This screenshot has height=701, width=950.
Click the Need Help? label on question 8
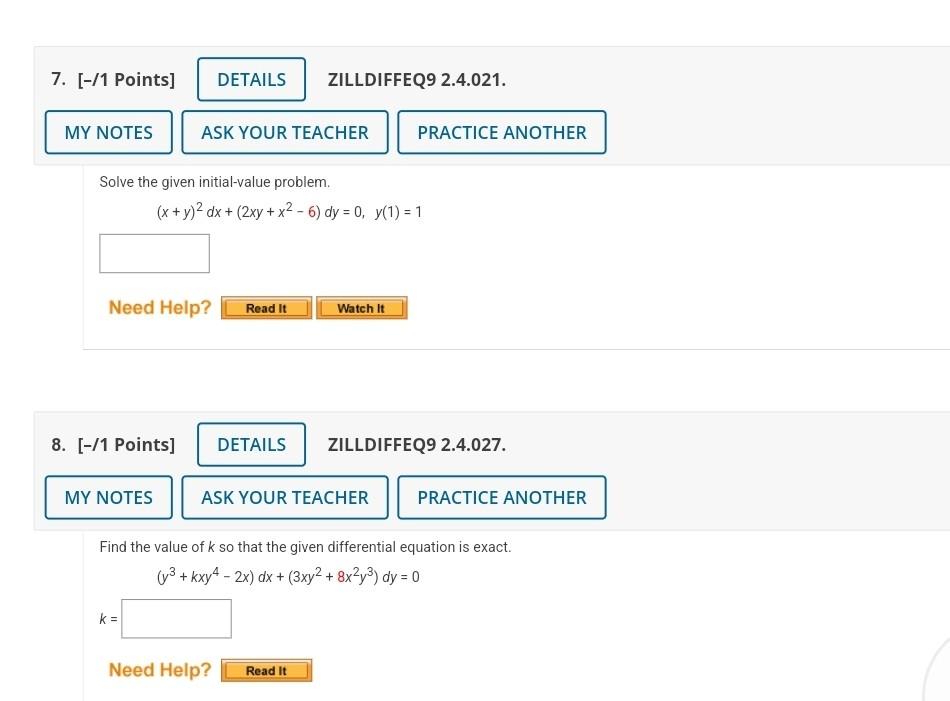[x=158, y=670]
